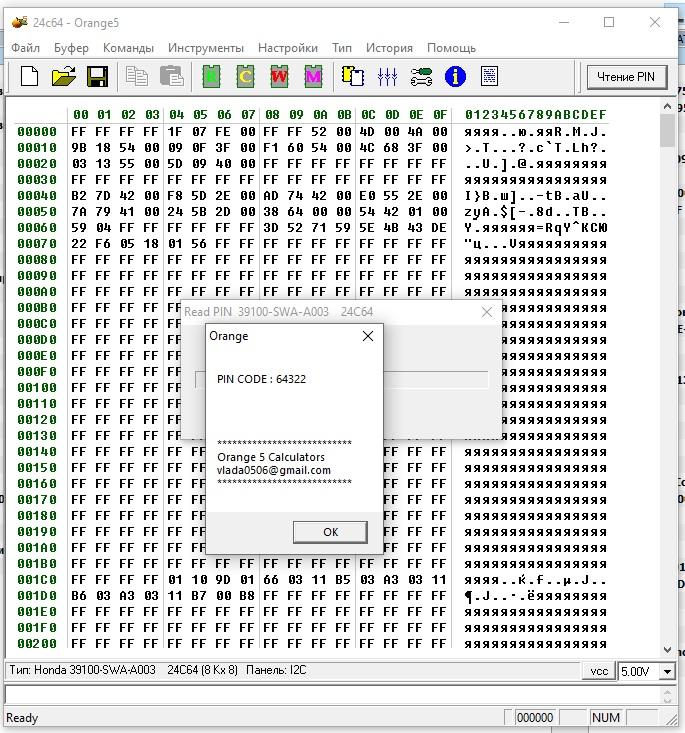Open the Инструменты menu

click(x=206, y=48)
